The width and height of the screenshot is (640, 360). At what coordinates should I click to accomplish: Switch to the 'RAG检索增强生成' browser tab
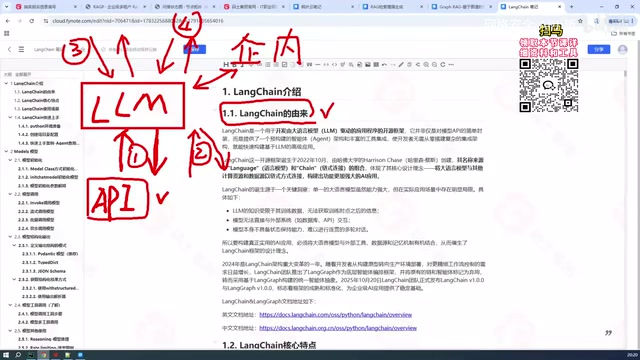[x=393, y=7]
